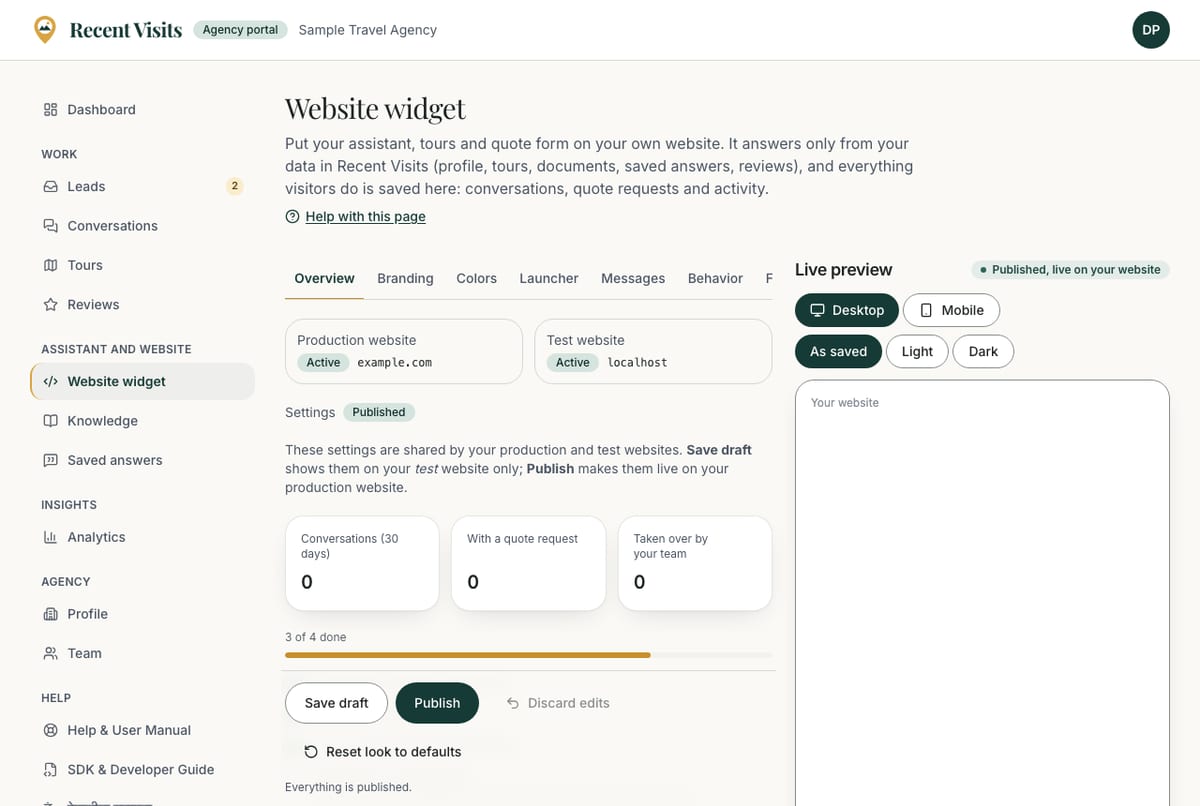Image resolution: width=1200 pixels, height=806 pixels.
Task: Click the Profile building icon
Action: click(x=50, y=614)
